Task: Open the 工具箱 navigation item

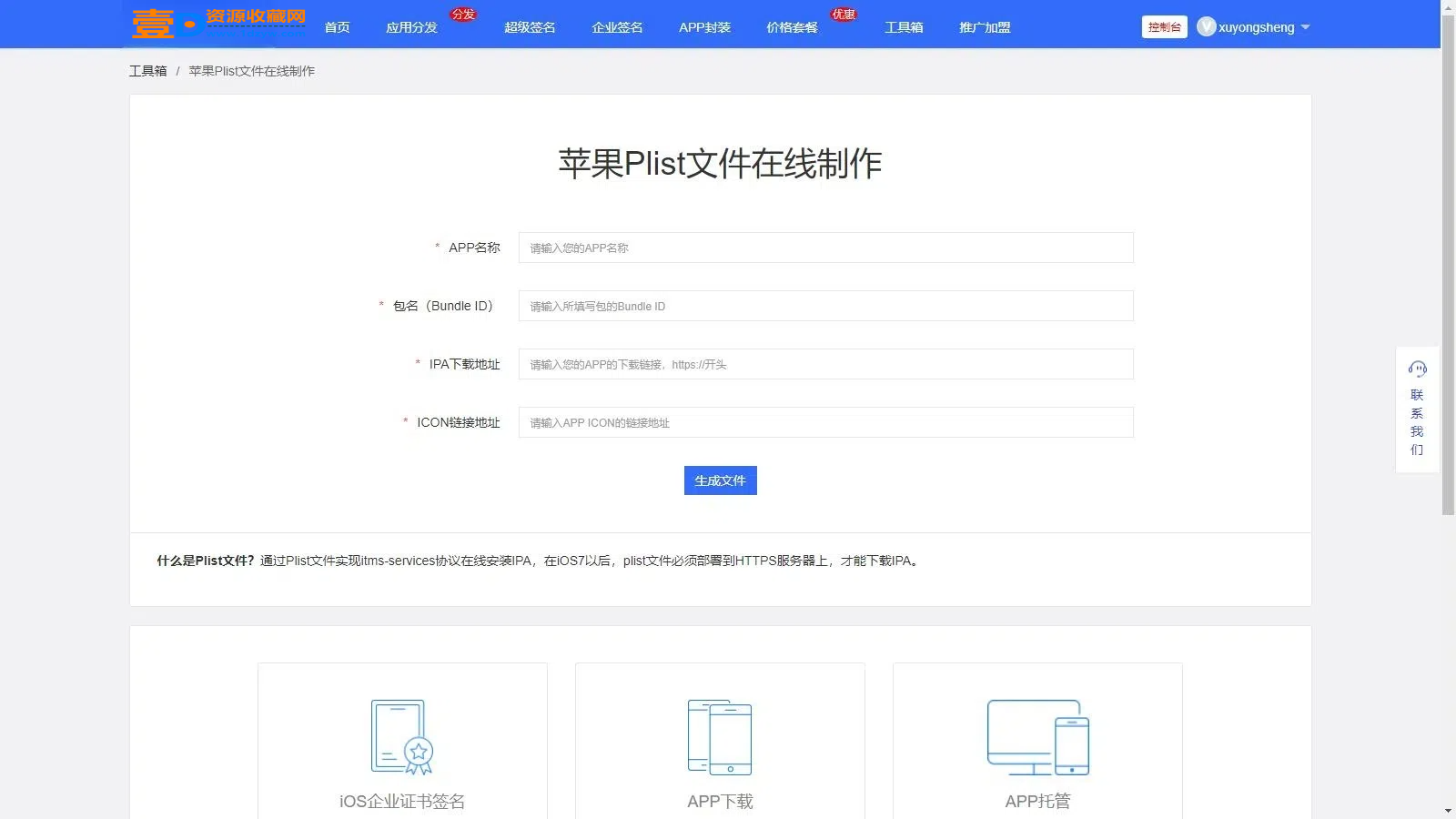Action: (x=904, y=27)
